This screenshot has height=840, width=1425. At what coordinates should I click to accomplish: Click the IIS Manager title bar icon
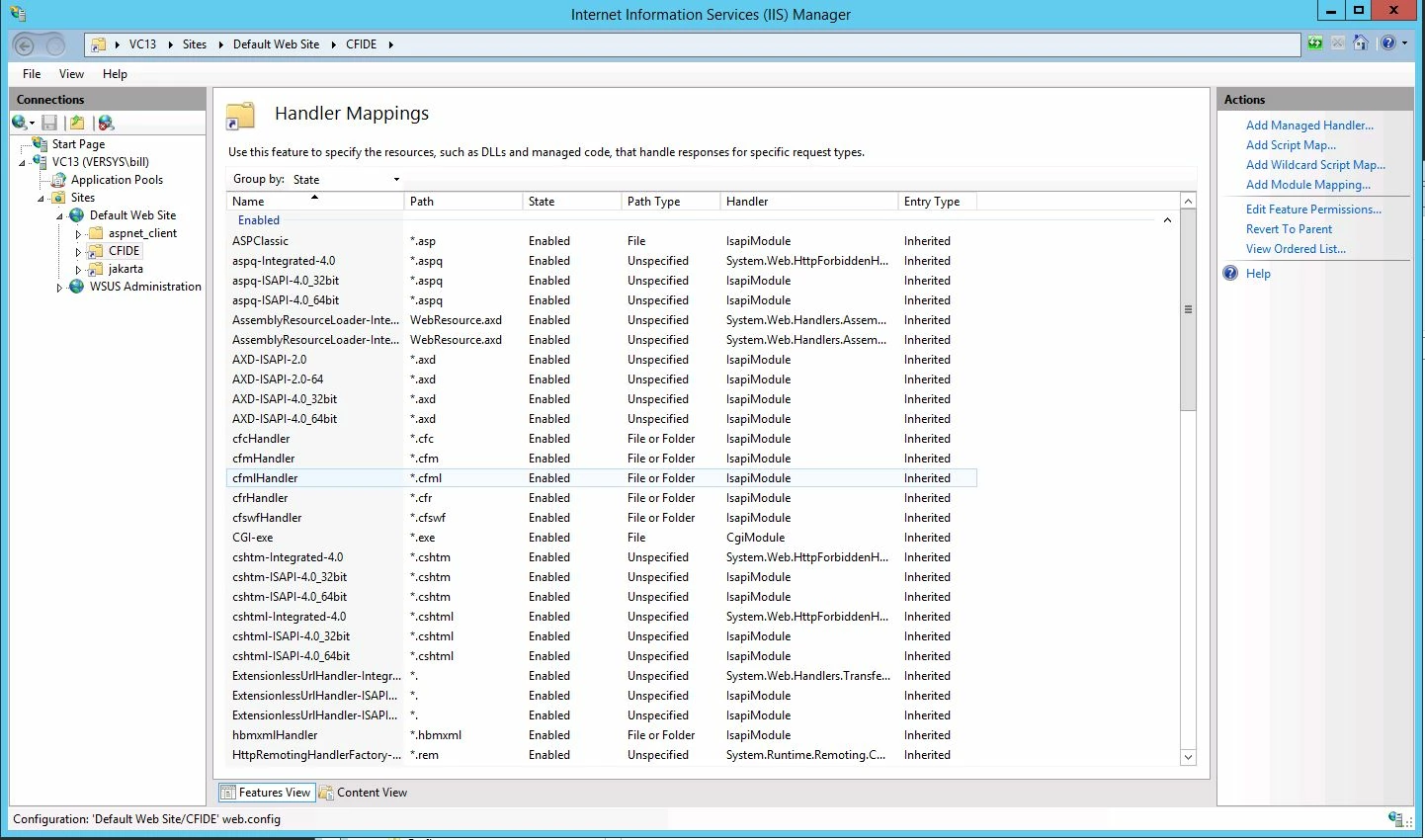(x=17, y=13)
